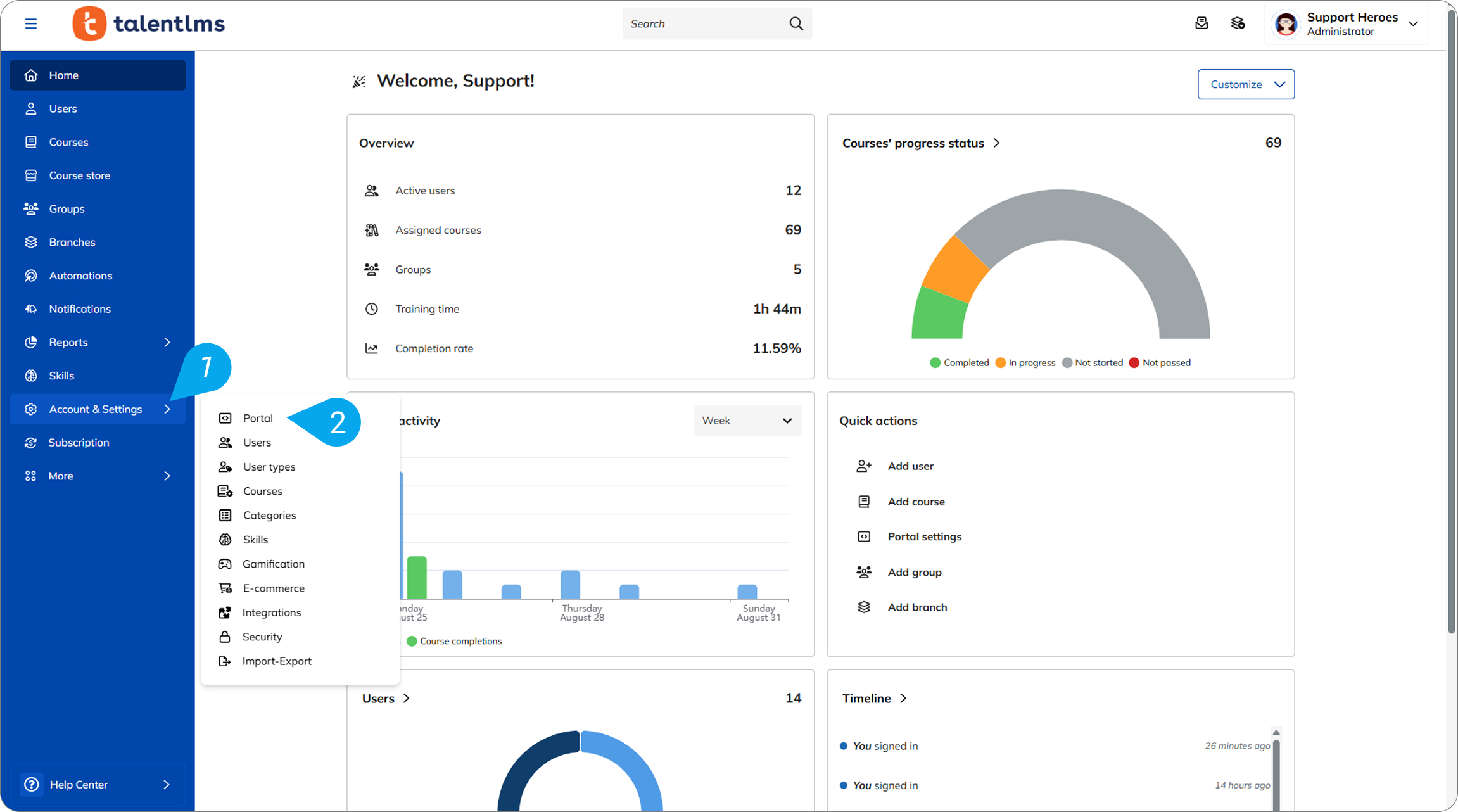Image resolution: width=1458 pixels, height=812 pixels.
Task: Open Automations in the sidebar
Action: [80, 276]
